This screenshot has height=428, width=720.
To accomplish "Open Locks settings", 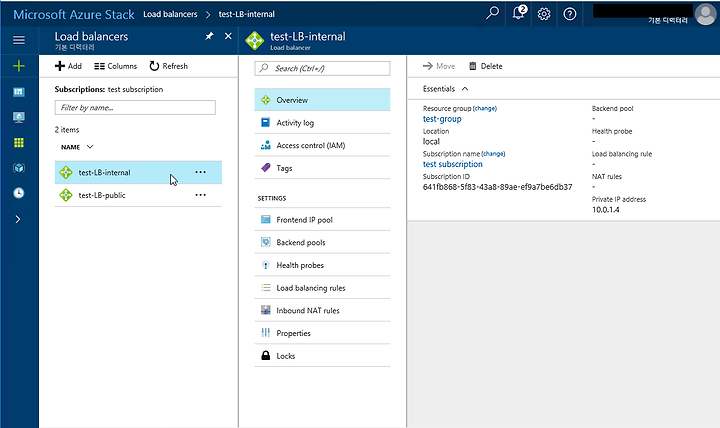I will click(x=322, y=356).
